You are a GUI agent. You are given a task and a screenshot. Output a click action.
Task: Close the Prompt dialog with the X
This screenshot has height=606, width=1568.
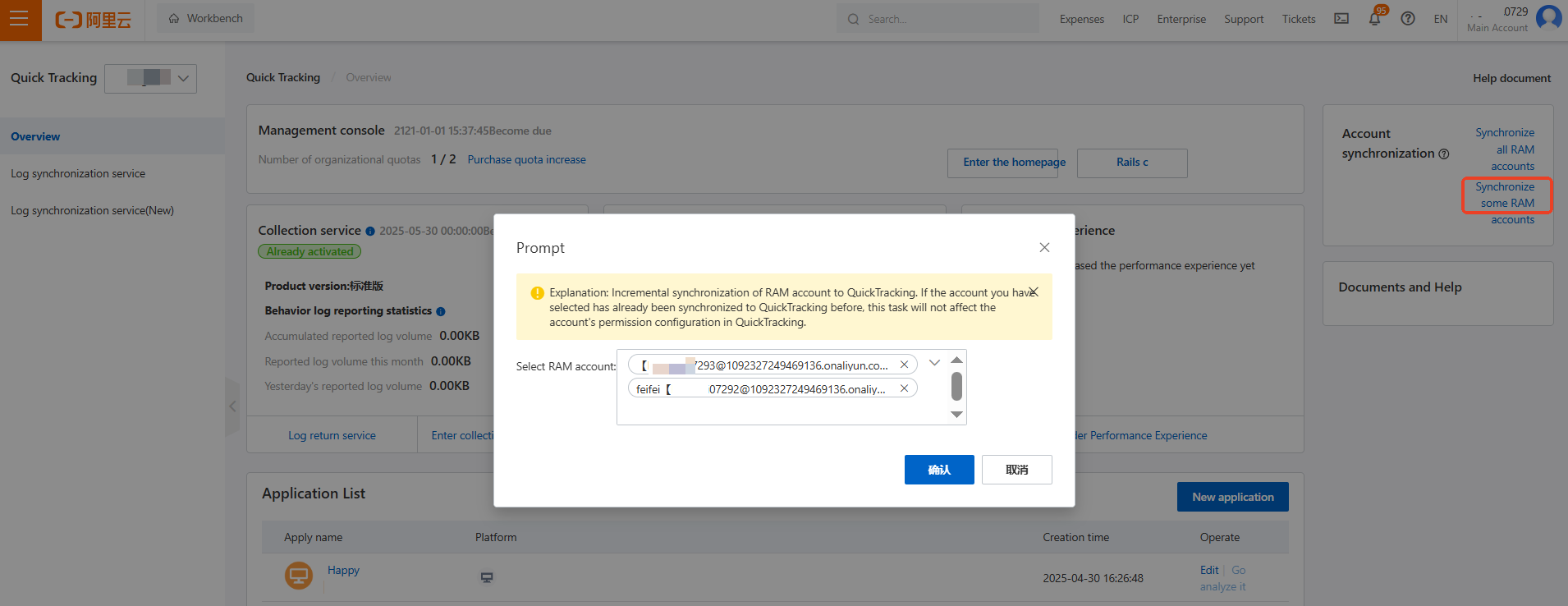tap(1044, 247)
